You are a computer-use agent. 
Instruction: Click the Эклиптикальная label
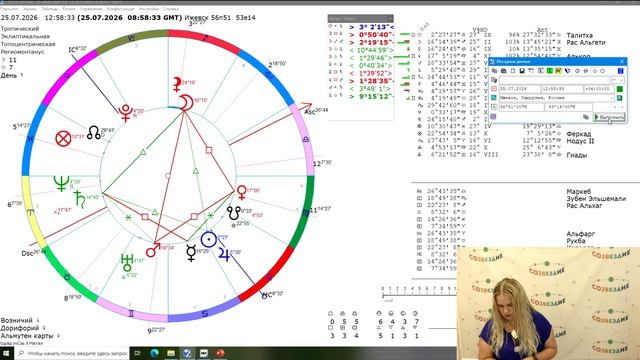(x=25, y=36)
